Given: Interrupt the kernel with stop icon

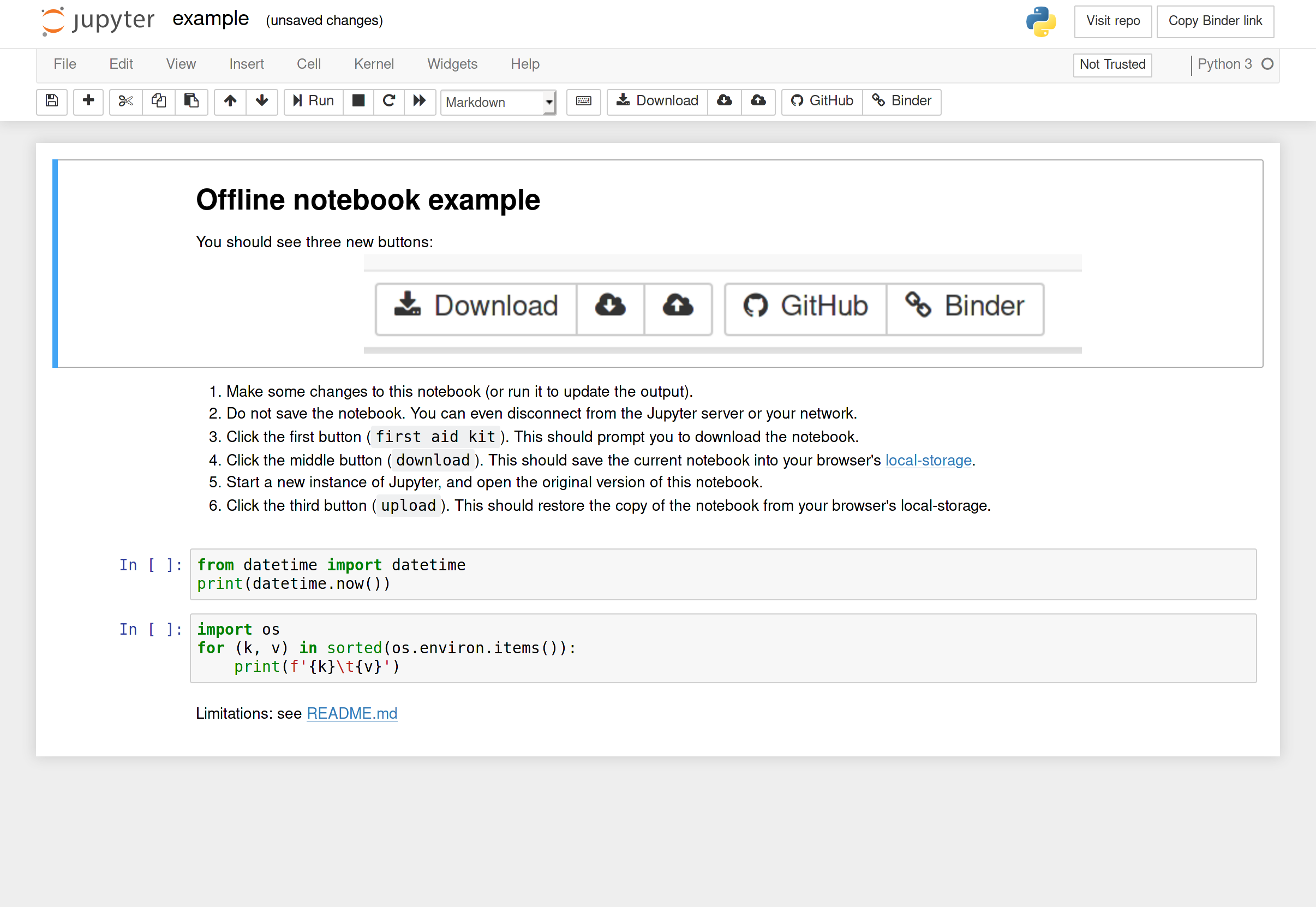Looking at the screenshot, I should (358, 101).
